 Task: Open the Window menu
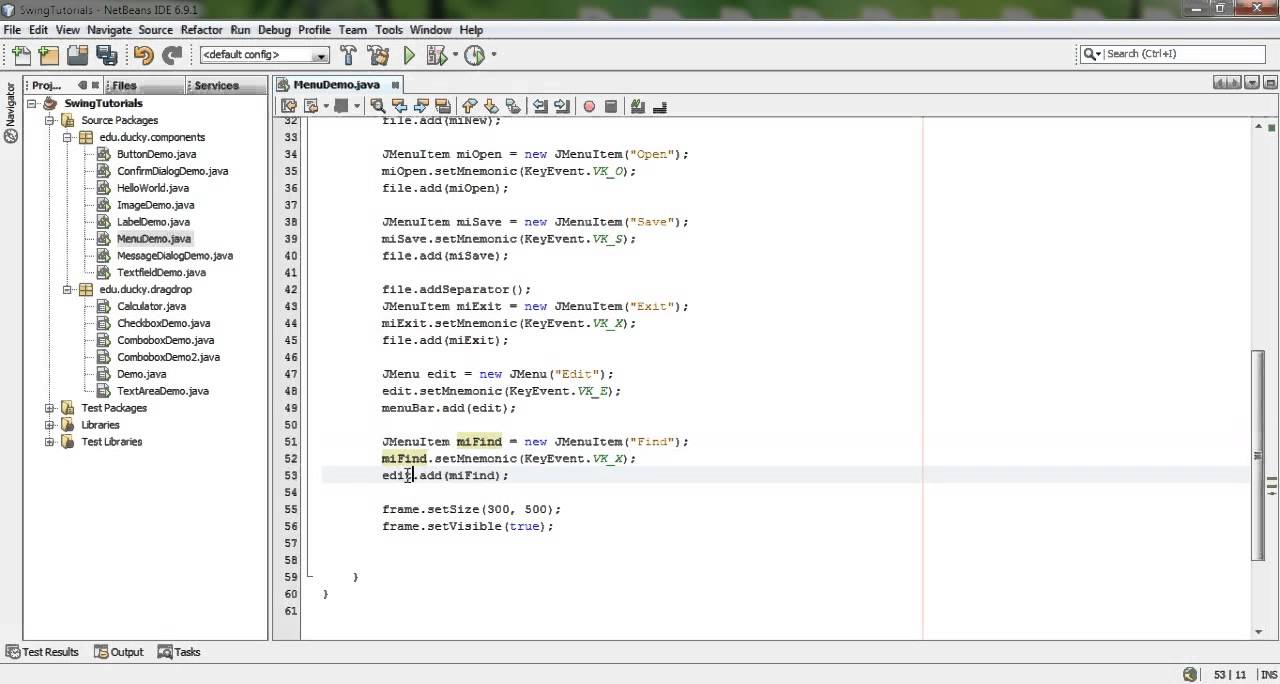coord(430,30)
